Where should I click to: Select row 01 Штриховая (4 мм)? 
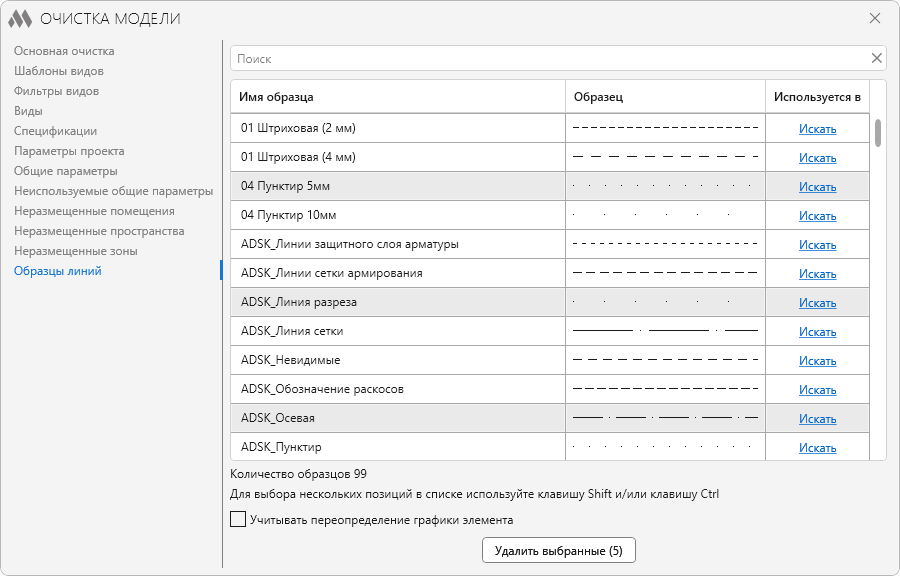coord(550,157)
